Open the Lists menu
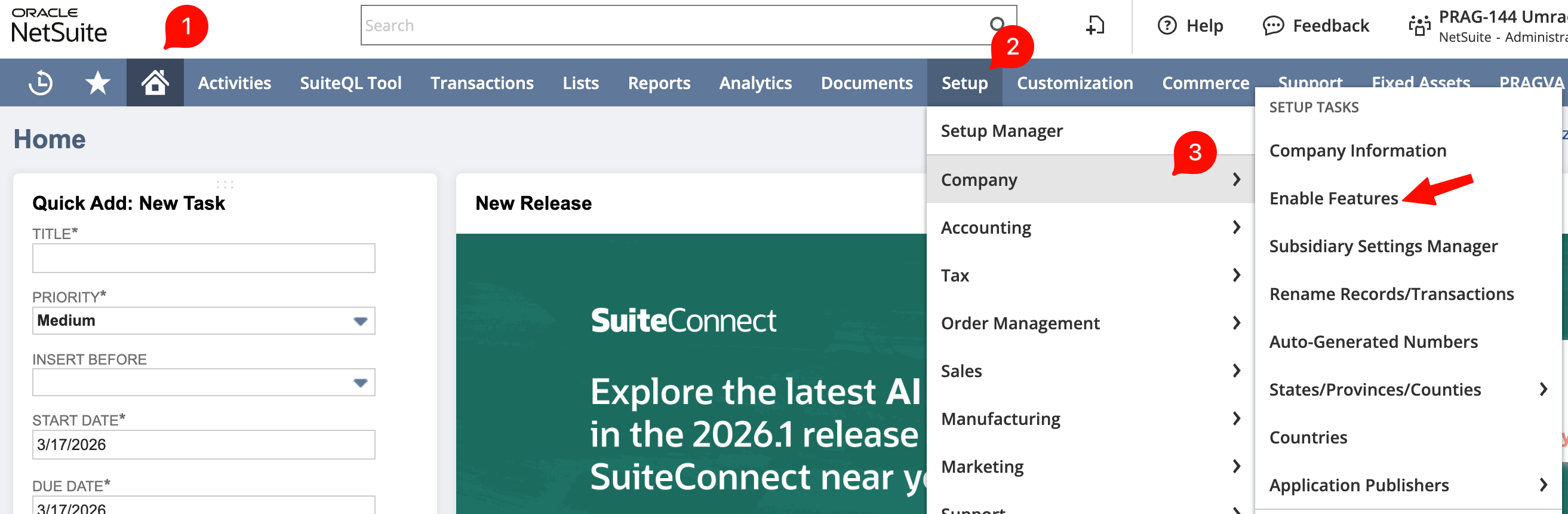Image resolution: width=1568 pixels, height=514 pixels. click(x=581, y=83)
